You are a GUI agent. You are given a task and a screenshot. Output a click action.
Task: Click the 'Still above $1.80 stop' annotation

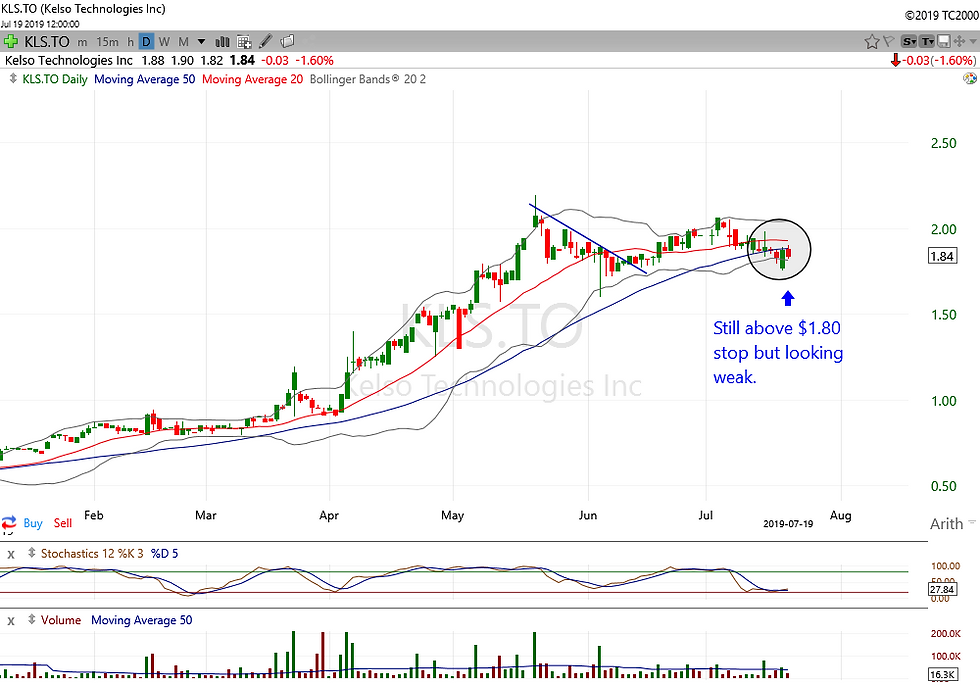[x=778, y=352]
